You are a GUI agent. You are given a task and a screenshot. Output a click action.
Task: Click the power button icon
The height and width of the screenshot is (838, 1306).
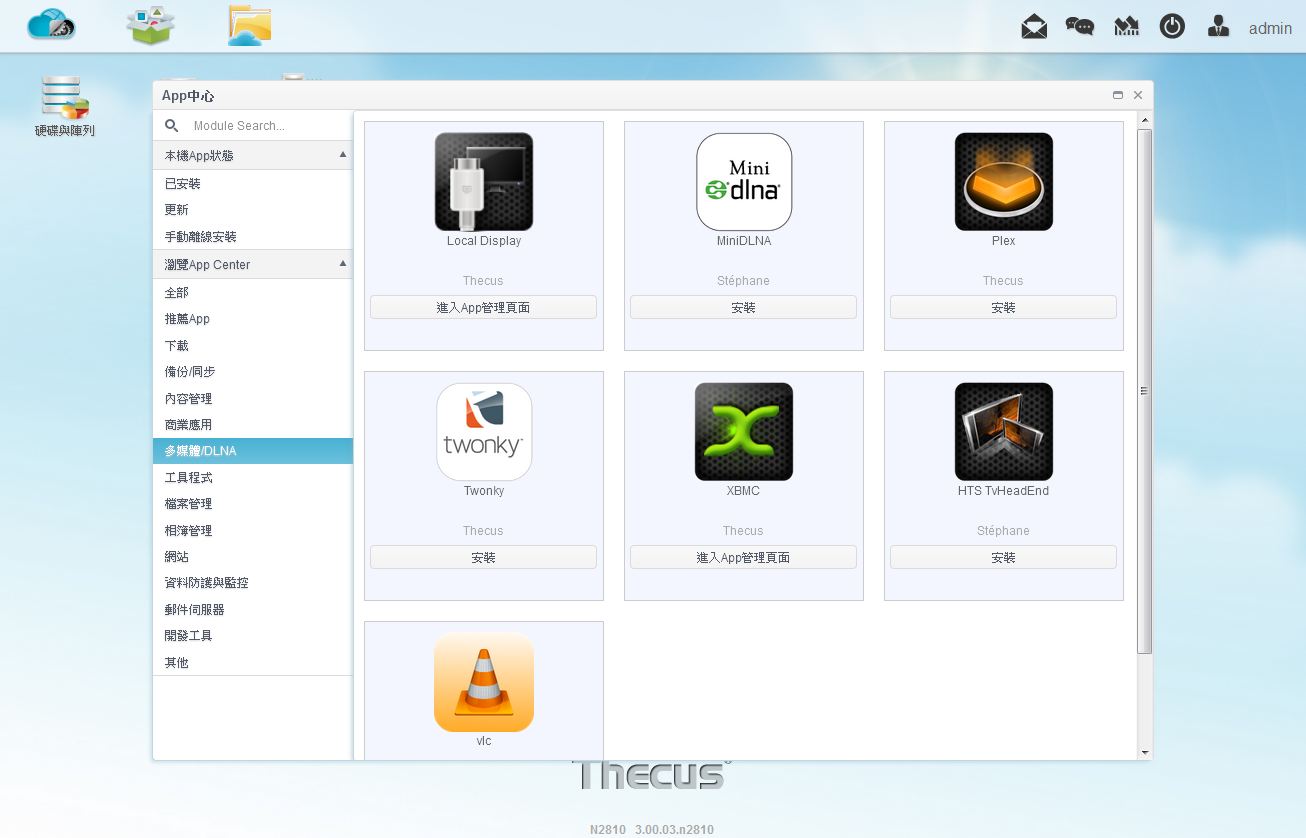click(x=1172, y=27)
